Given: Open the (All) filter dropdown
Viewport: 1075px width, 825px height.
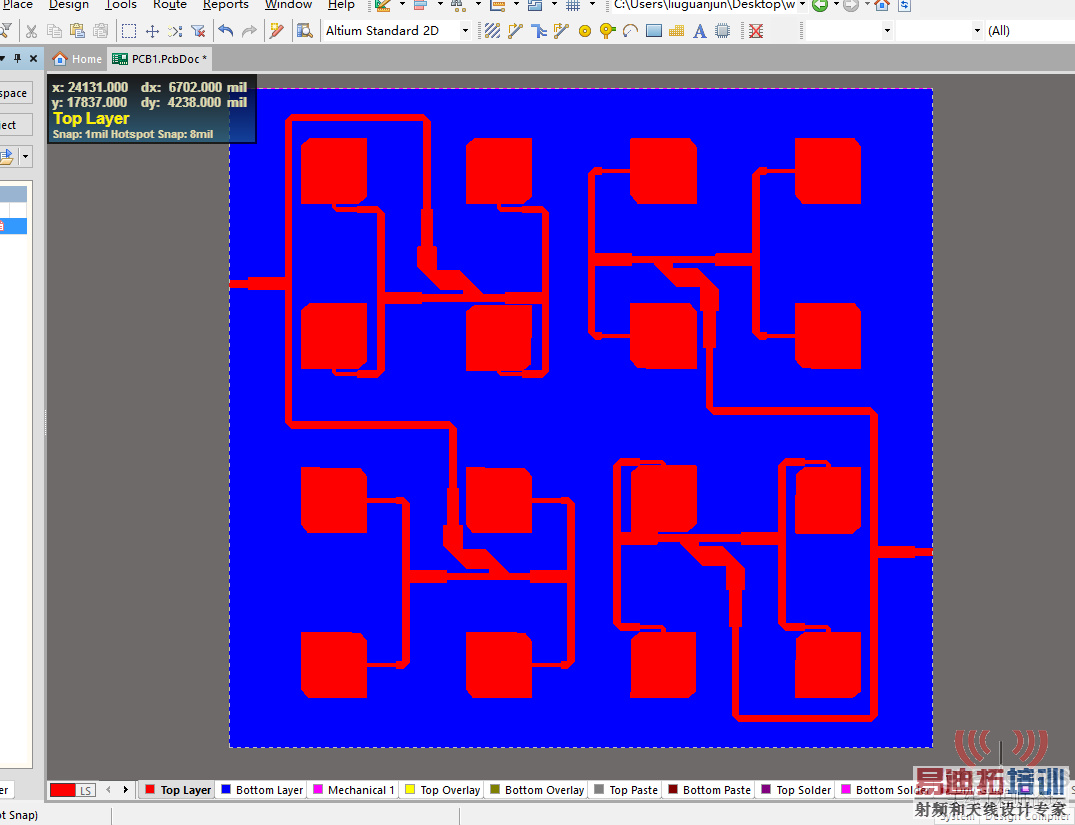Looking at the screenshot, I should click(1030, 31).
